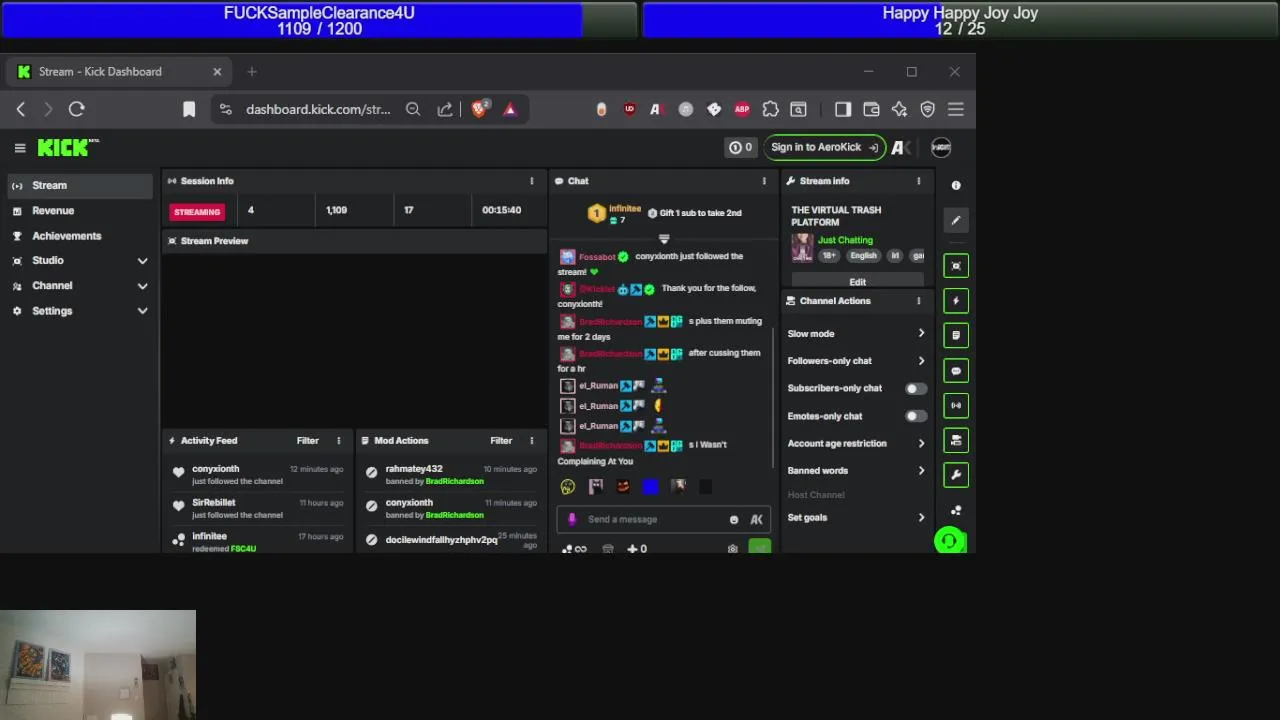Click SirRebillet in the Activity Feed

click(214, 503)
